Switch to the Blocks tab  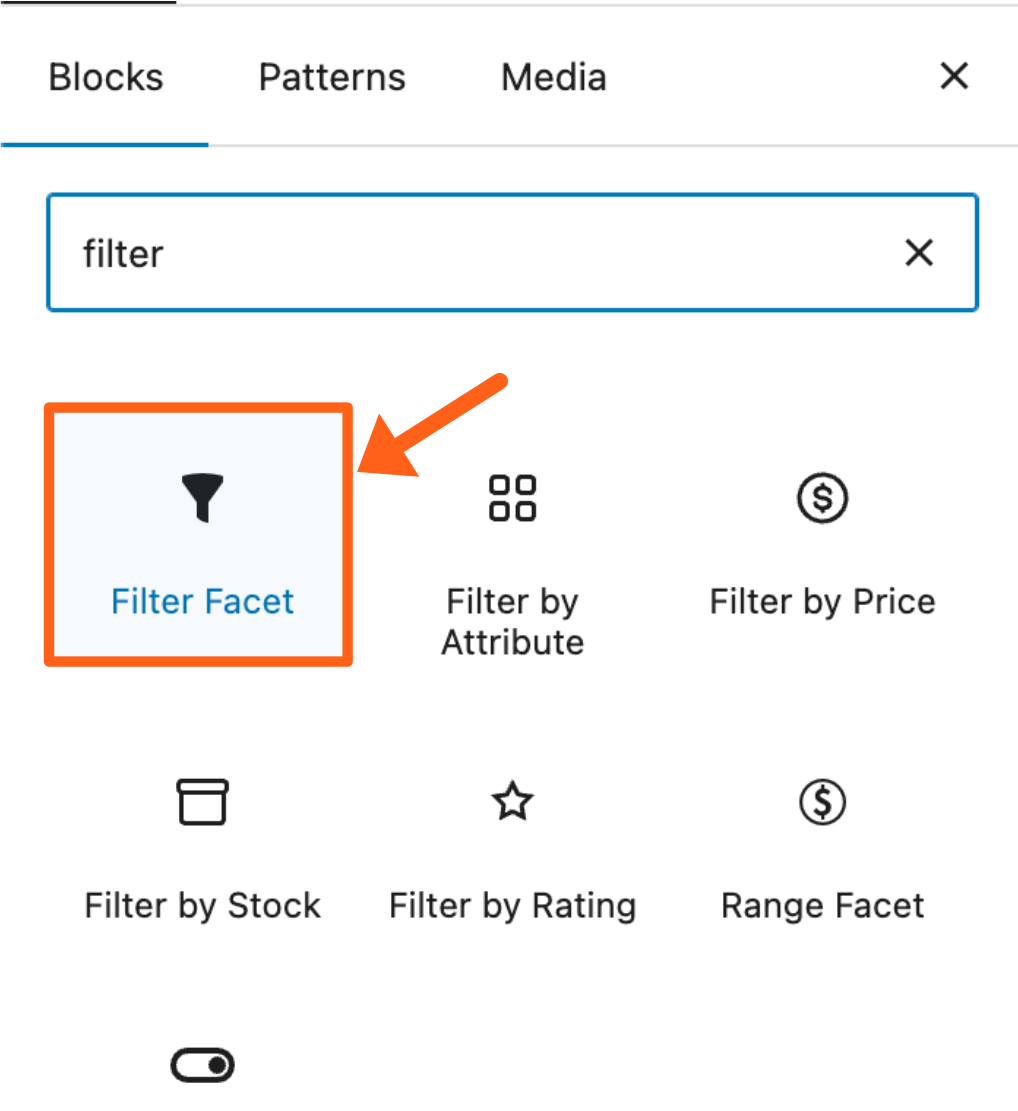105,78
